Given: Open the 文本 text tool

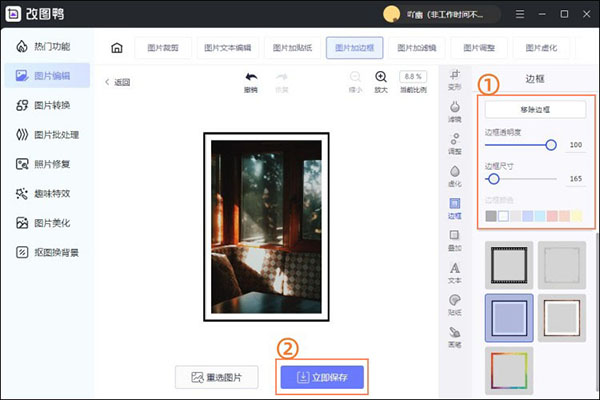Looking at the screenshot, I should [x=455, y=272].
